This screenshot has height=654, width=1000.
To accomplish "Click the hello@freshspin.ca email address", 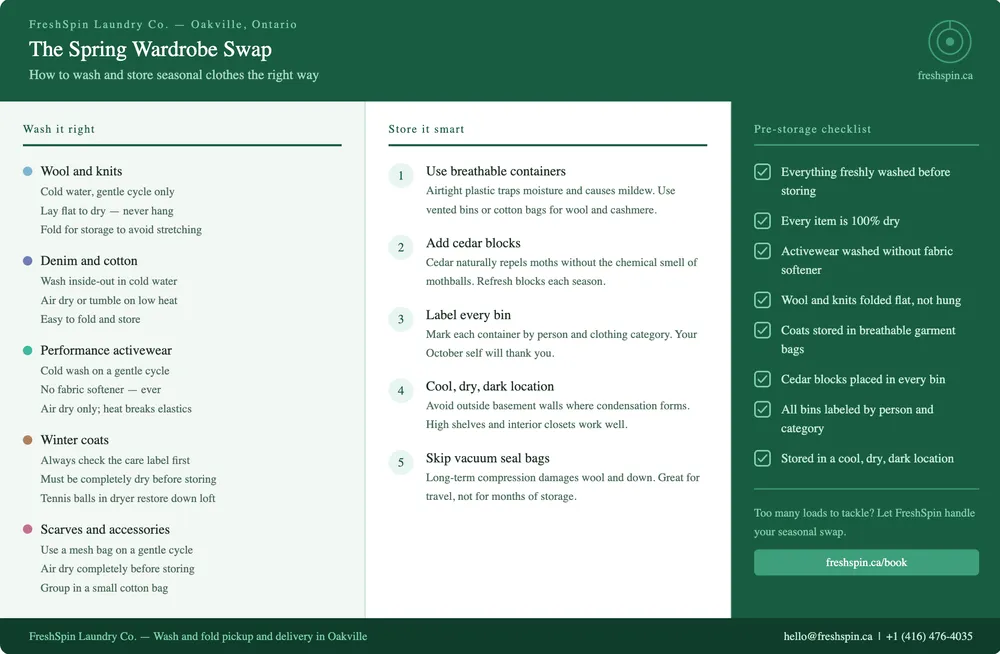I will (x=827, y=636).
